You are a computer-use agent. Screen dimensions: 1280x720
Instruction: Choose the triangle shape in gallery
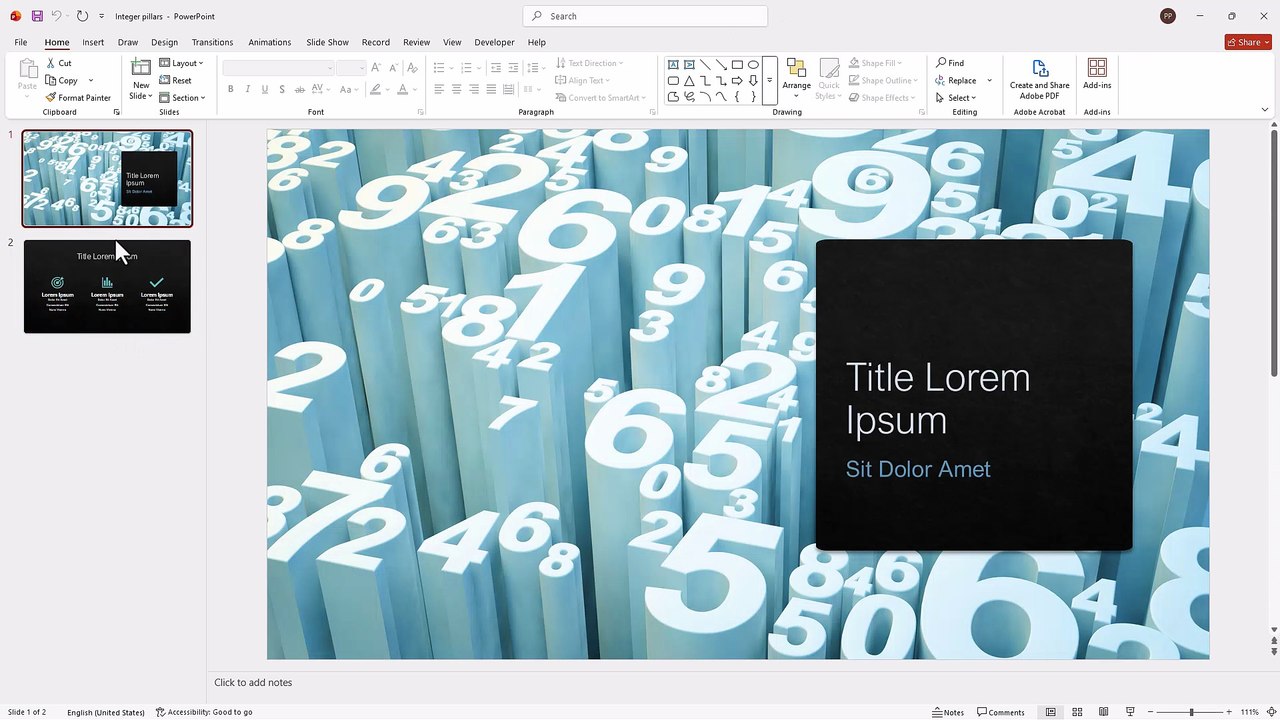click(x=689, y=80)
